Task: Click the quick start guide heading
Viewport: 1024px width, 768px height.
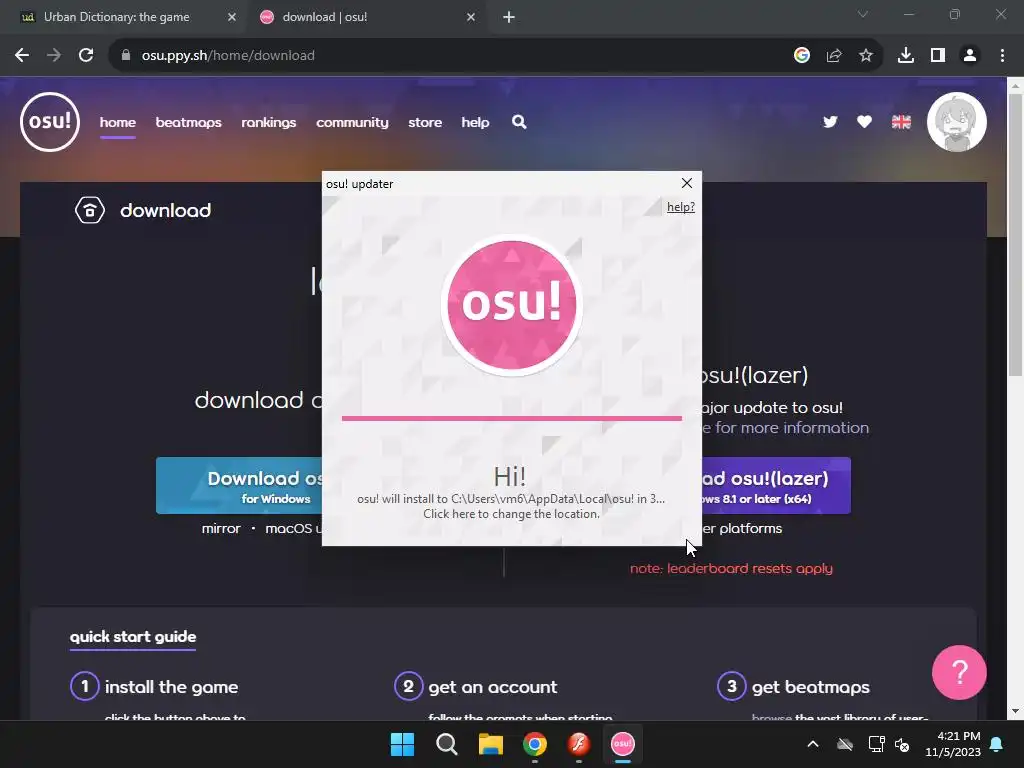Action: (133, 637)
